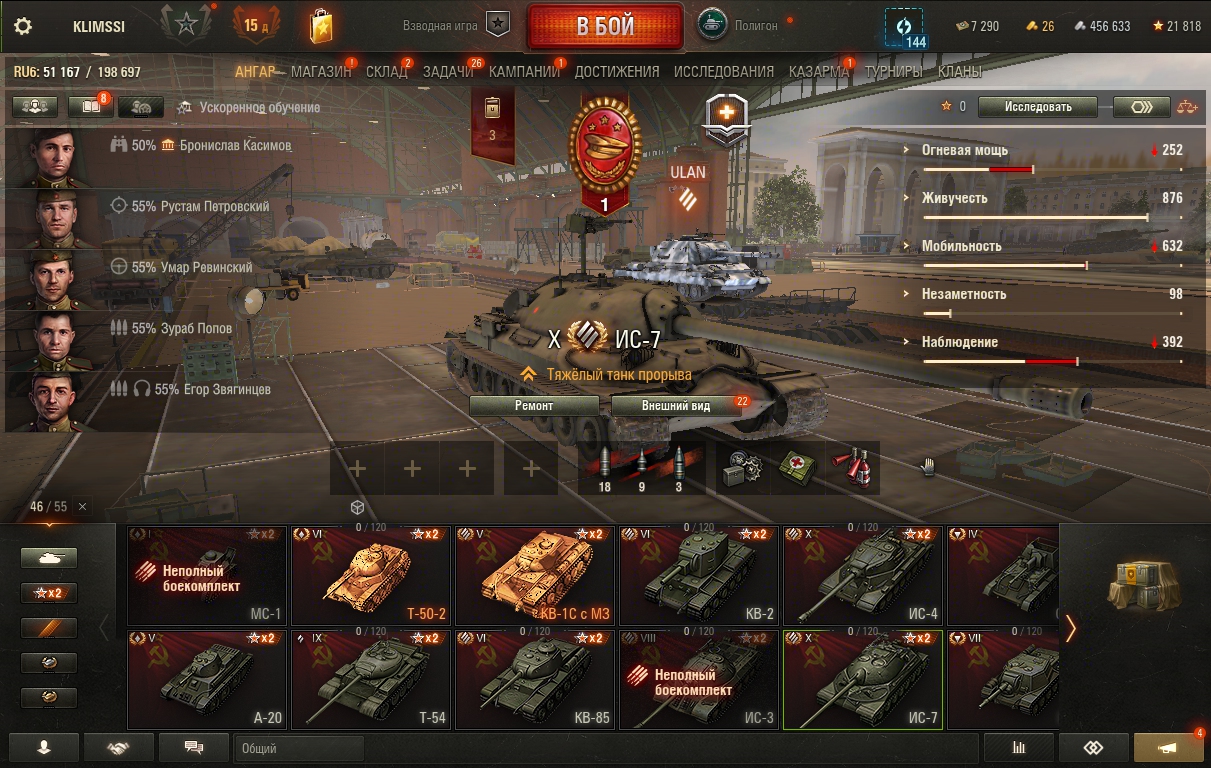Switch to the ИССЛЕДОВАНИЯ tab
This screenshot has height=768, width=1211.
(723, 71)
